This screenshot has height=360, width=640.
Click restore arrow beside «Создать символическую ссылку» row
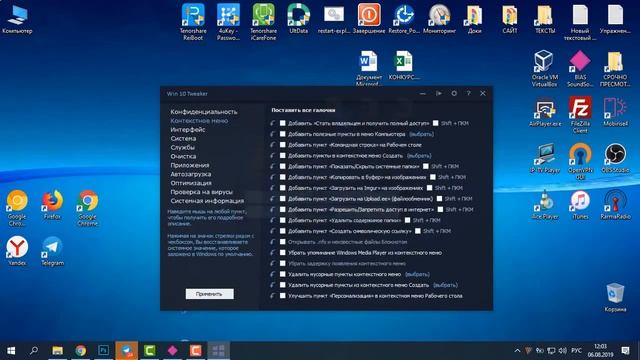click(273, 231)
